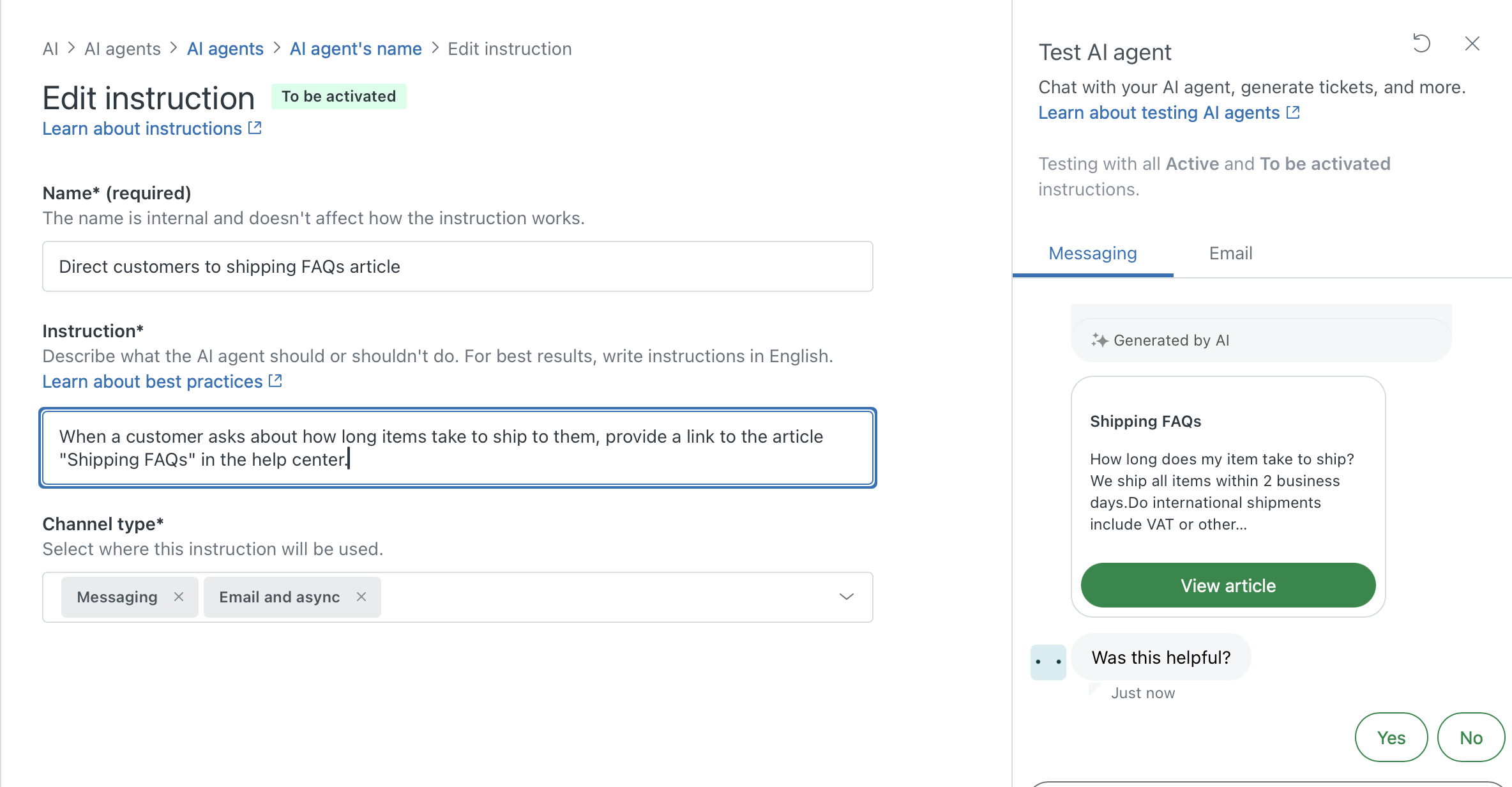This screenshot has width=1512, height=787.
Task: Switch to the Email tab
Action: [x=1230, y=253]
